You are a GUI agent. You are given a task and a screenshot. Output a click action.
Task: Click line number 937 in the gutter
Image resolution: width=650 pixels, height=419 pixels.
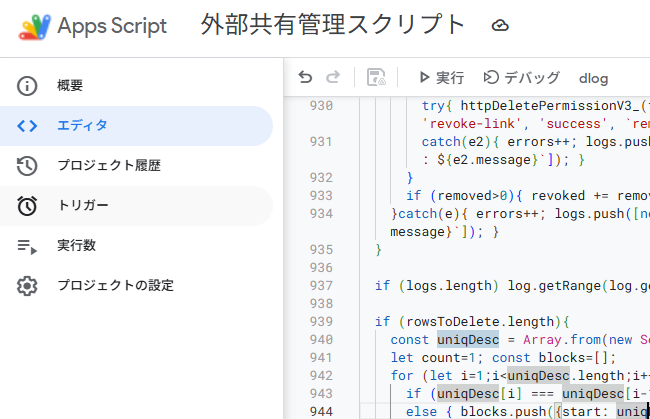(x=321, y=286)
